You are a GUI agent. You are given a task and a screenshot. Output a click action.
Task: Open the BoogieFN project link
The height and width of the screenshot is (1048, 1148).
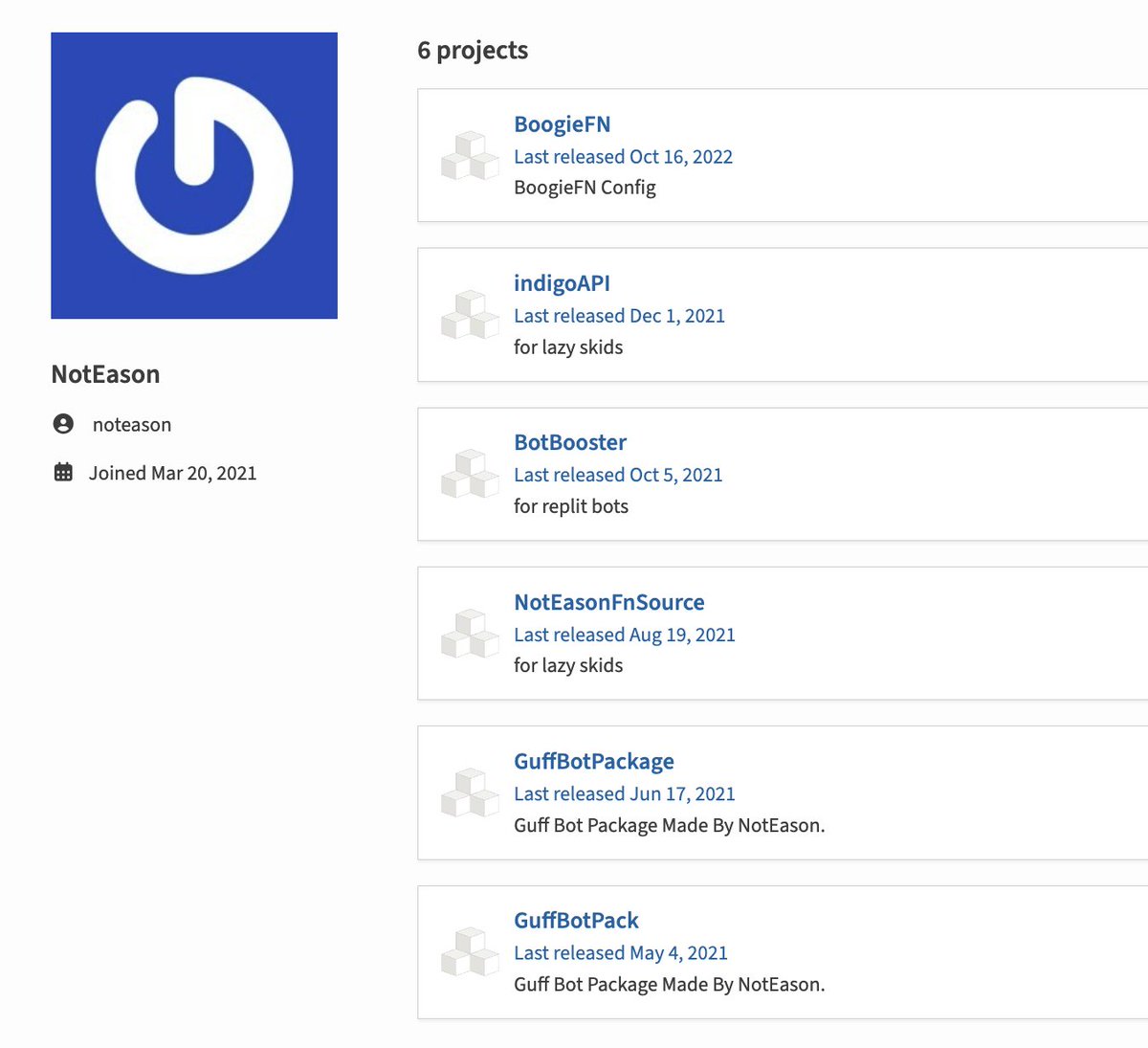point(562,124)
